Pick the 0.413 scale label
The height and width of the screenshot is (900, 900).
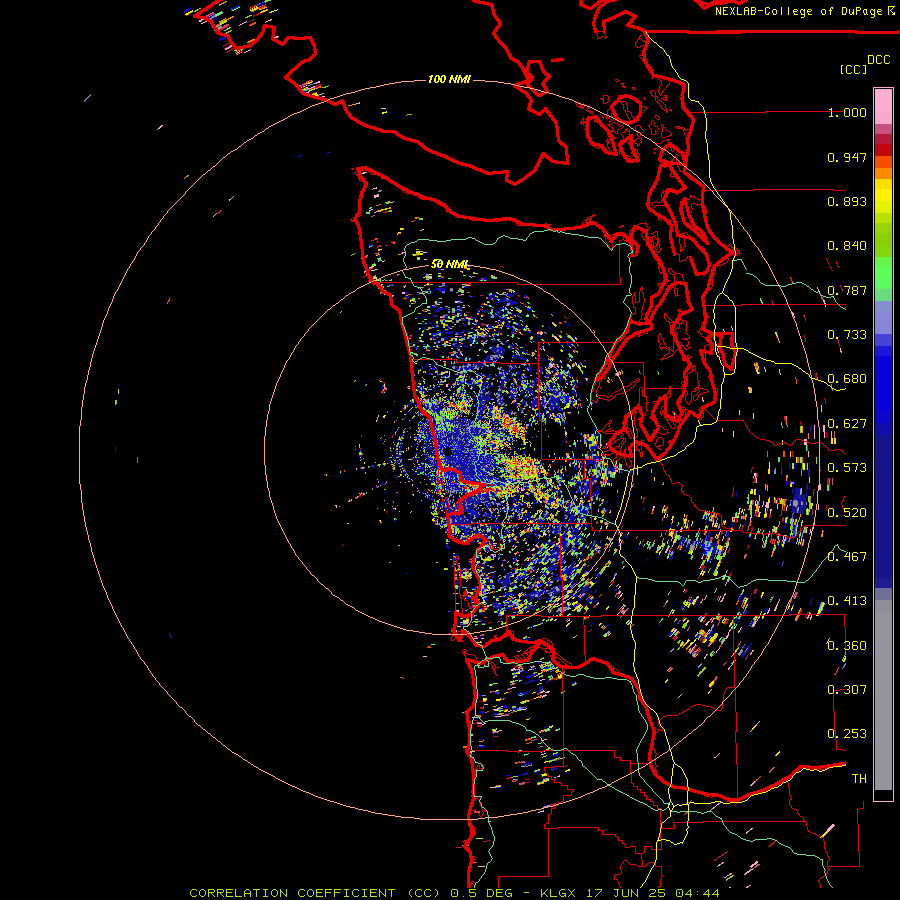pos(847,601)
